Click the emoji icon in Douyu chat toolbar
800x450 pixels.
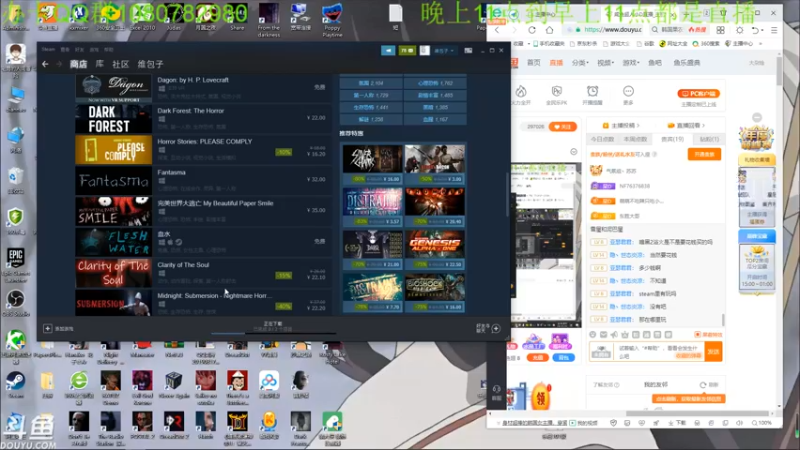592,335
